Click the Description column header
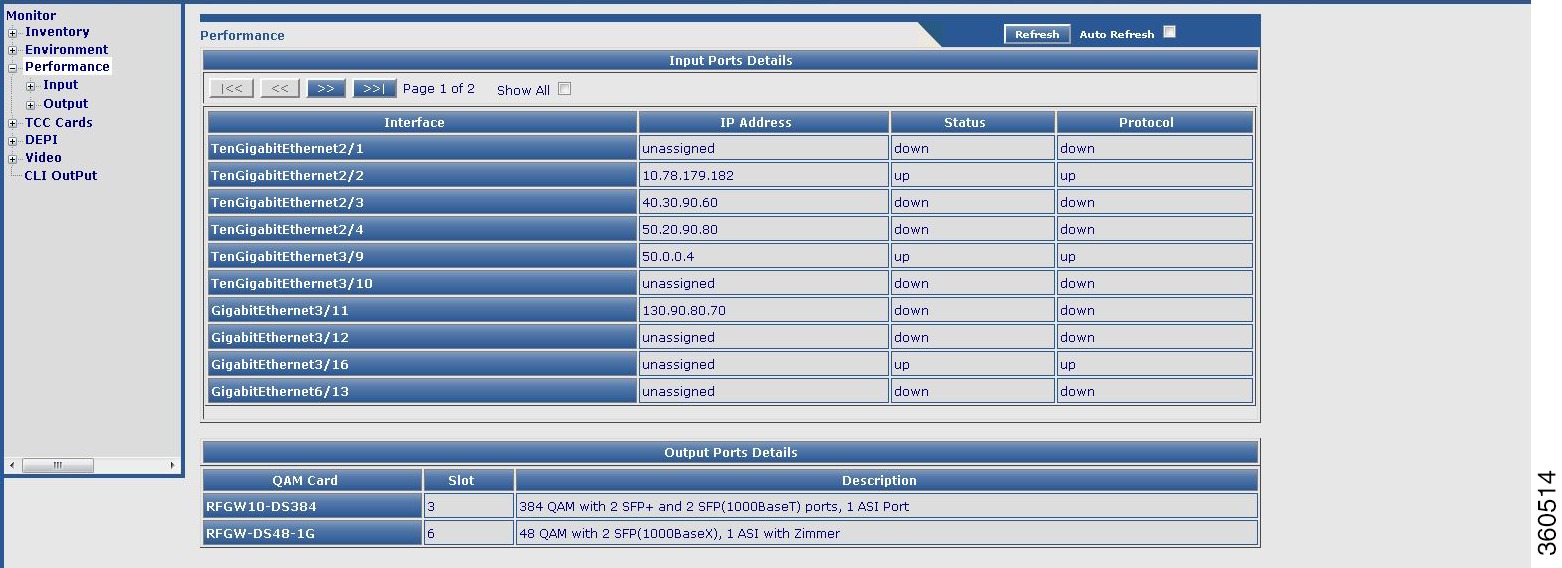 (886, 480)
